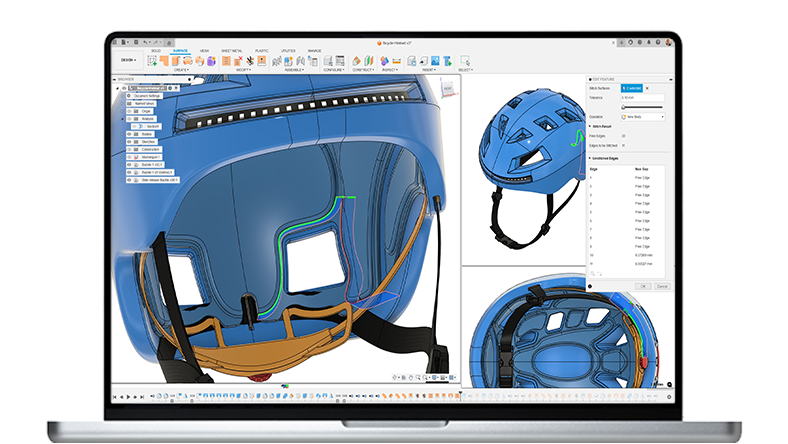Collapse the Analysis folder tree node
This screenshot has height=444, width=788.
point(122,119)
